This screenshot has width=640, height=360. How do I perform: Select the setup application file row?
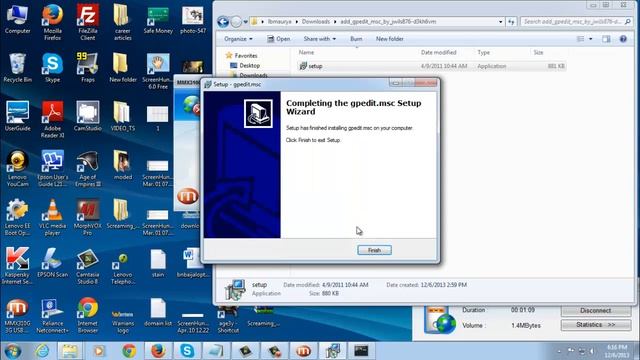[x=431, y=66]
